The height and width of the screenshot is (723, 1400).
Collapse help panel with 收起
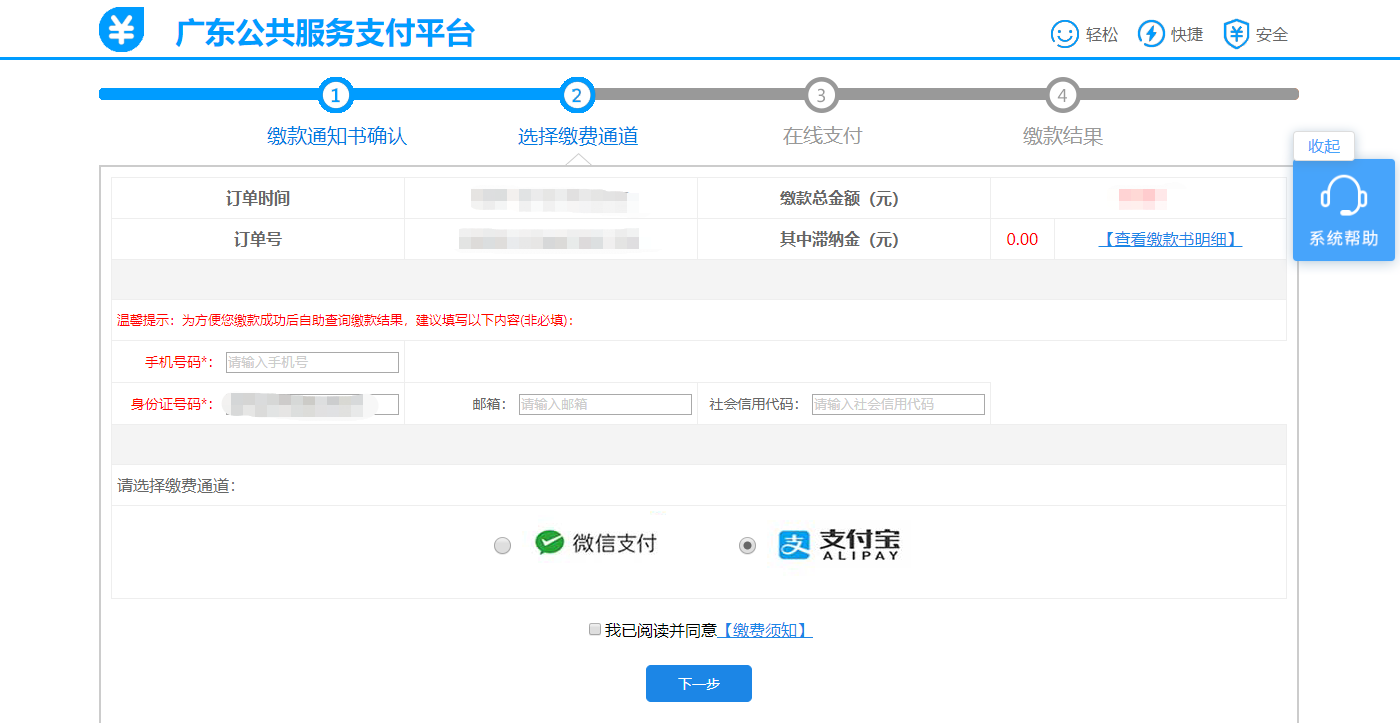click(x=1323, y=146)
